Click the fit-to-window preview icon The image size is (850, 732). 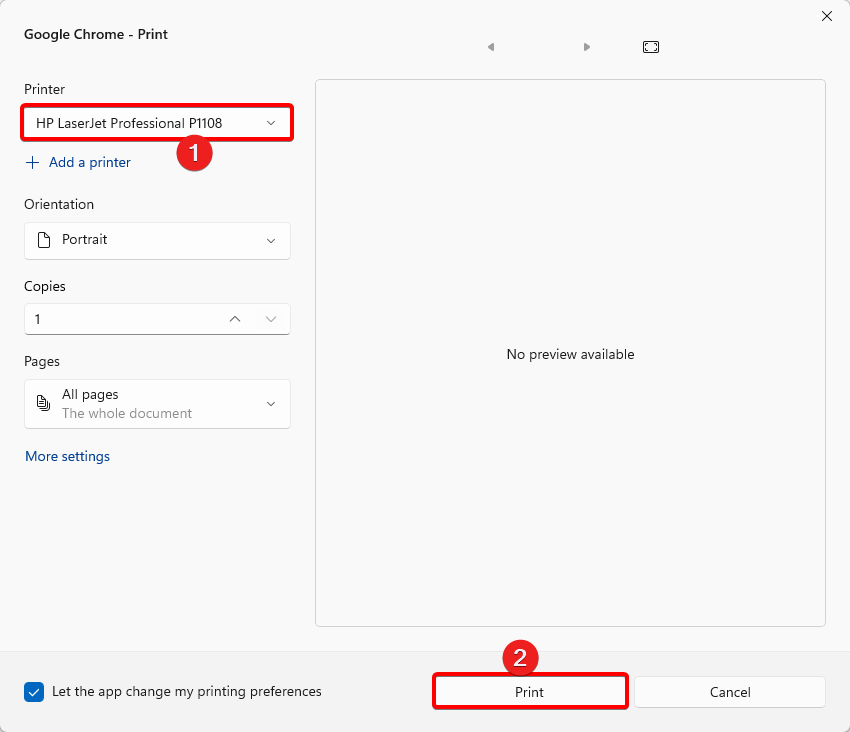coord(650,46)
